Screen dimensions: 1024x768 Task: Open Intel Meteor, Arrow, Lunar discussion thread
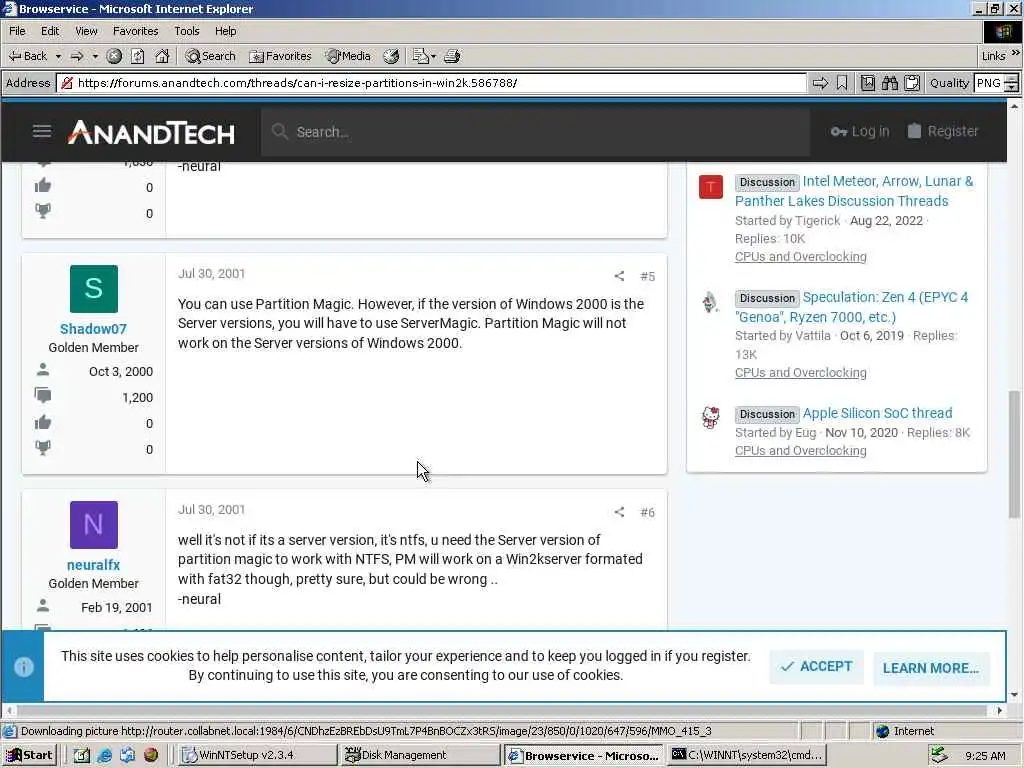coord(854,191)
